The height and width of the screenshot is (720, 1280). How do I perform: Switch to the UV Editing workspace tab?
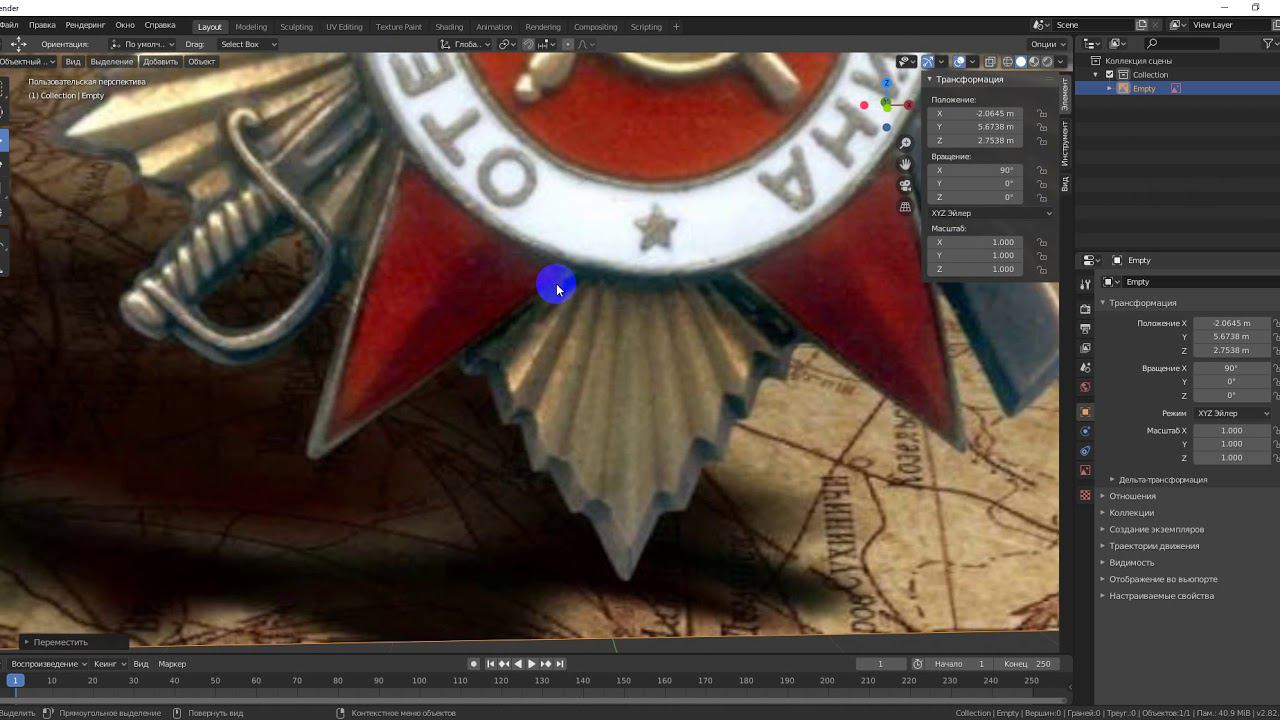coord(344,27)
